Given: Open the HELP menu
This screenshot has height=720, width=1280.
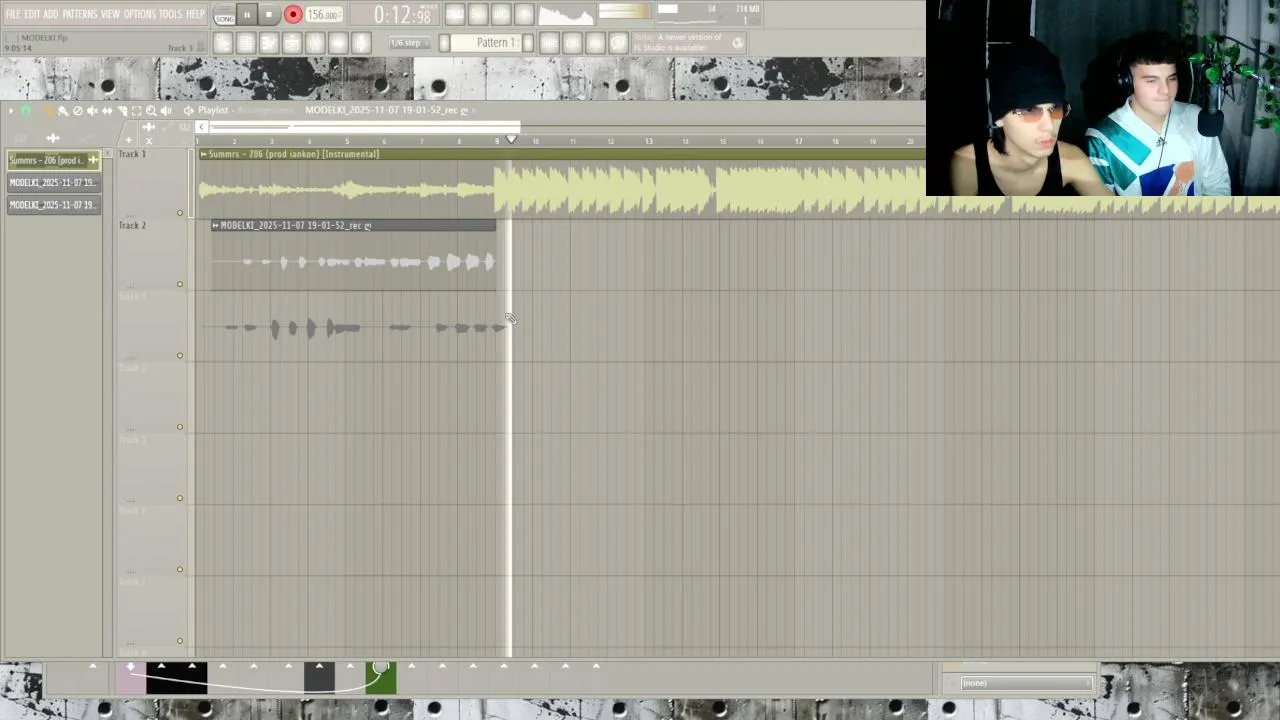Looking at the screenshot, I should click(x=195, y=14).
